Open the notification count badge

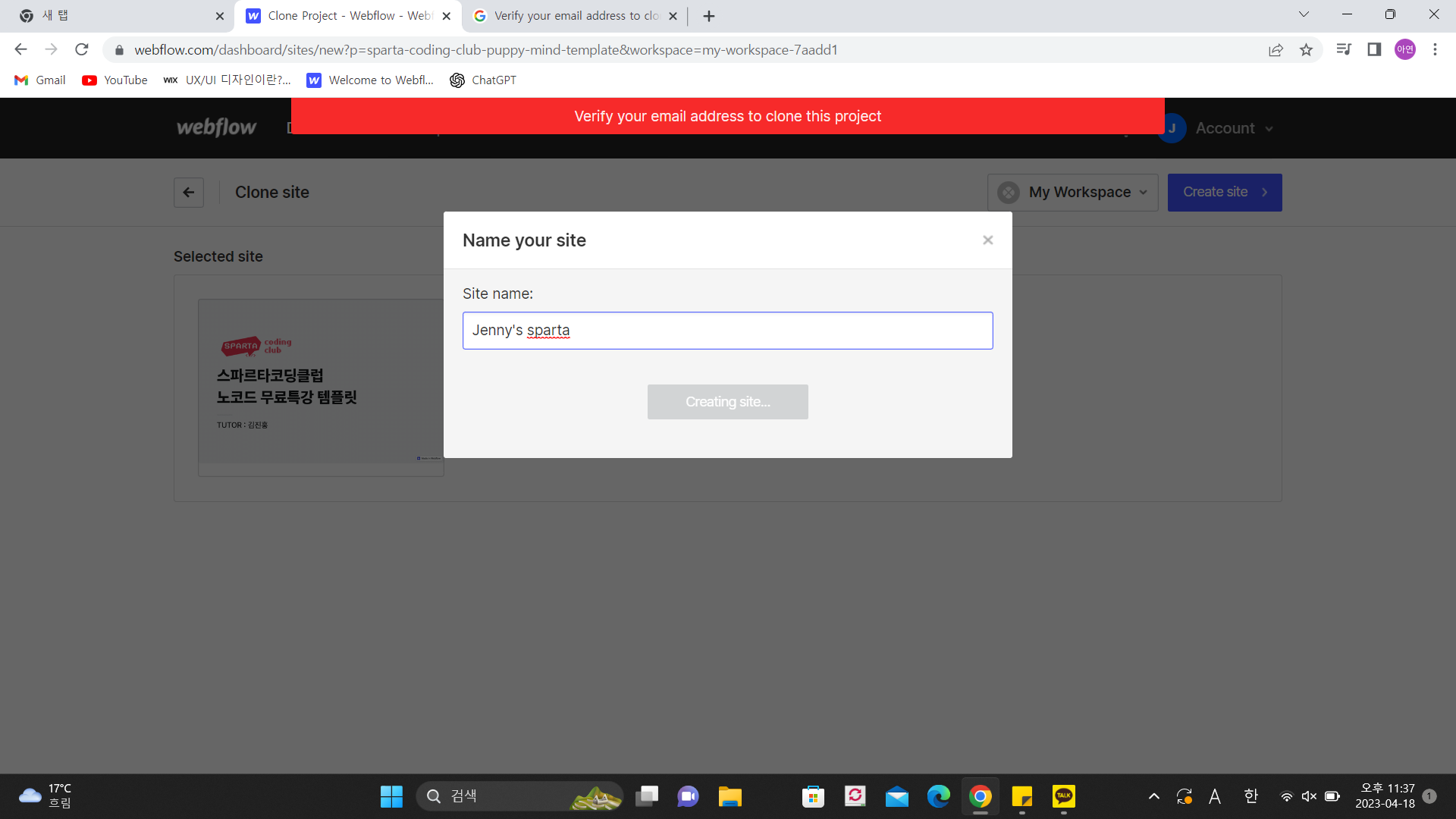(x=1429, y=796)
